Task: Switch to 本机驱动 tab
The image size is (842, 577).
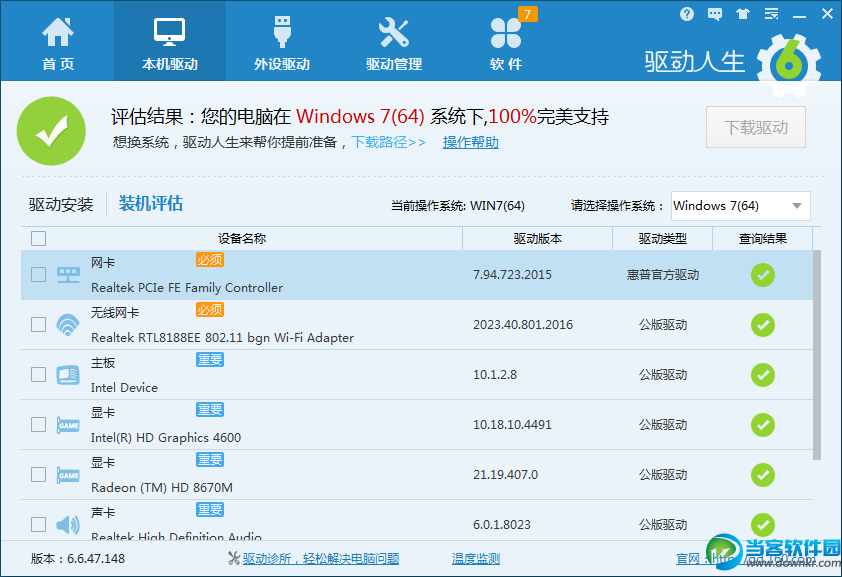Action: (x=170, y=42)
